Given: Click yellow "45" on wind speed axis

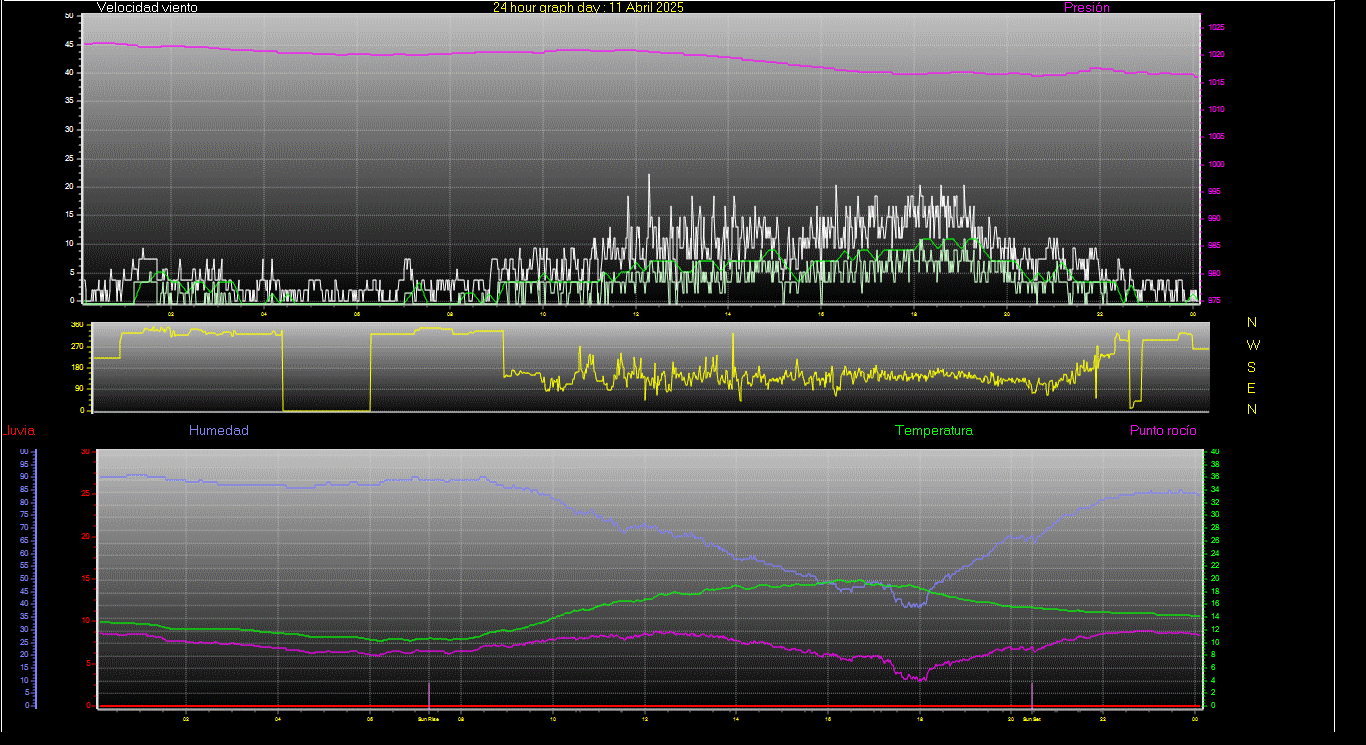Looking at the screenshot, I should [x=69, y=44].
